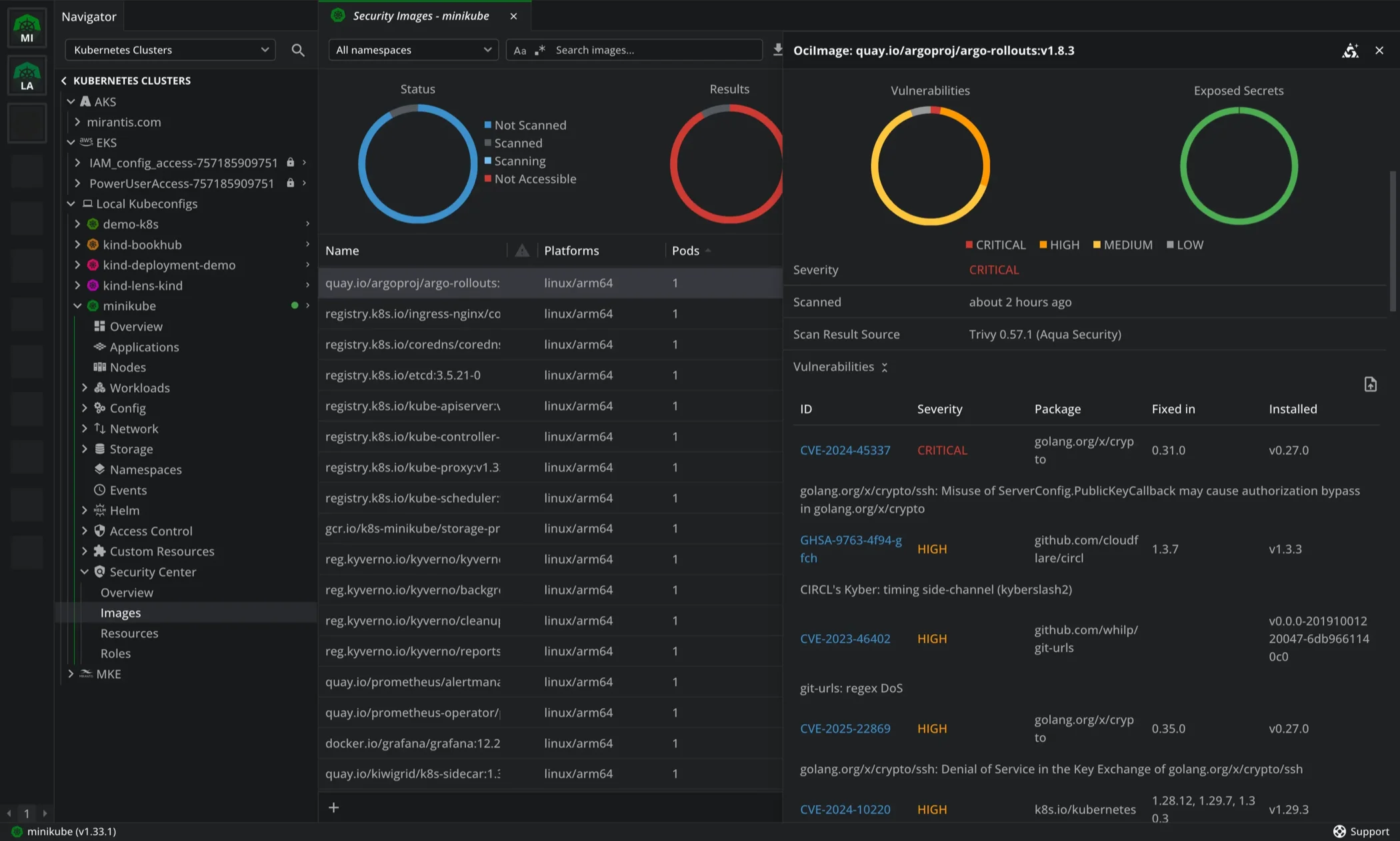Click the Vulnerabilities donut chart ring
This screenshot has width=1400, height=841.
pyautogui.click(x=875, y=167)
